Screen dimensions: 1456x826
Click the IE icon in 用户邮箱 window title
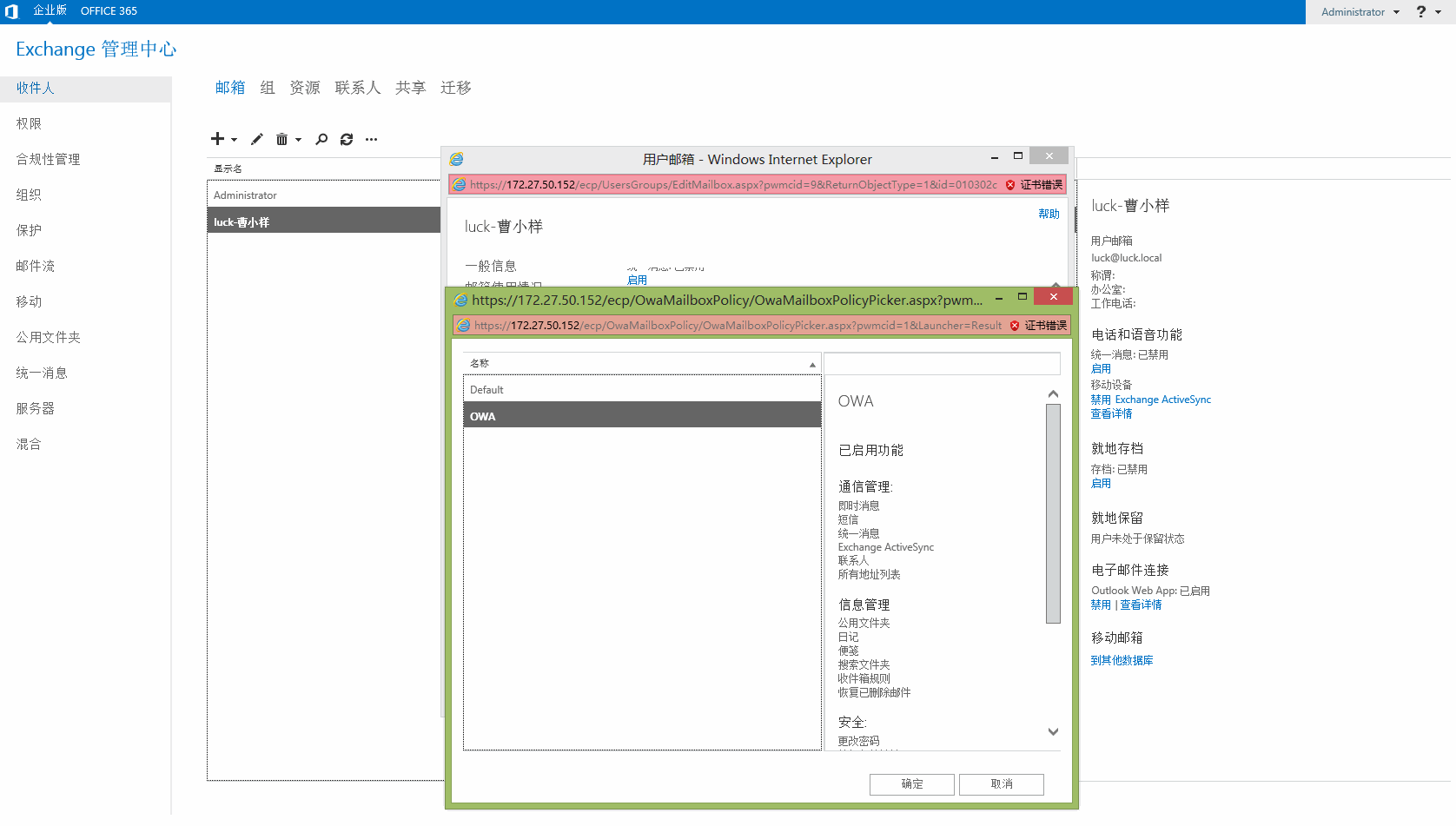457,159
